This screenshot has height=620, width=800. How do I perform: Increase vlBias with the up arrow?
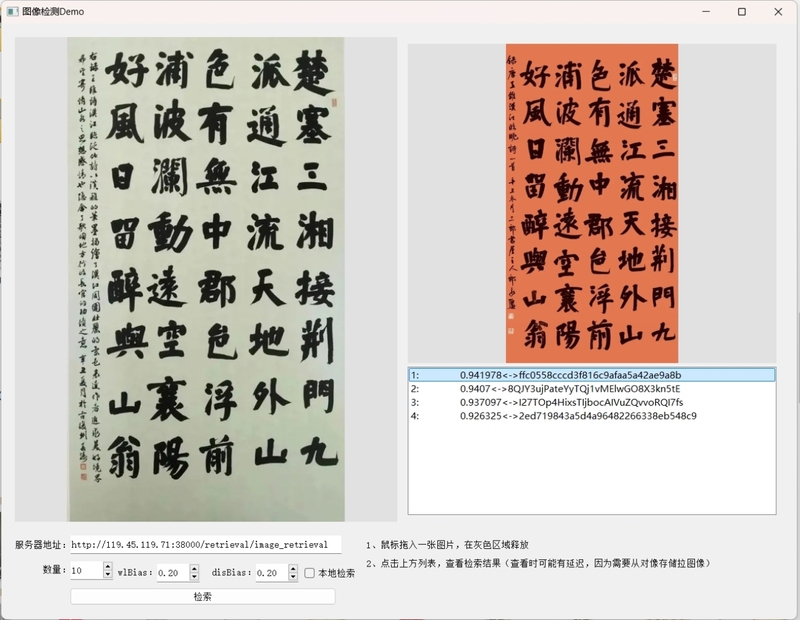pos(194,568)
